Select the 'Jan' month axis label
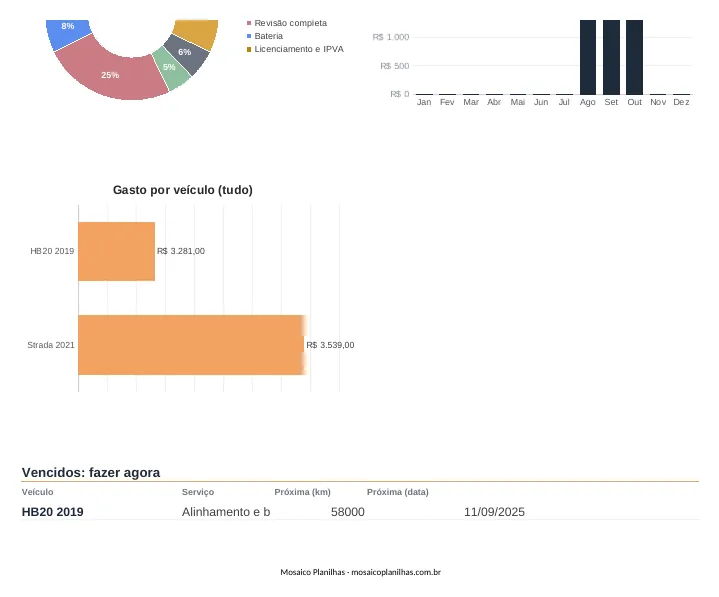The width and height of the screenshot is (719, 597). tap(424, 102)
